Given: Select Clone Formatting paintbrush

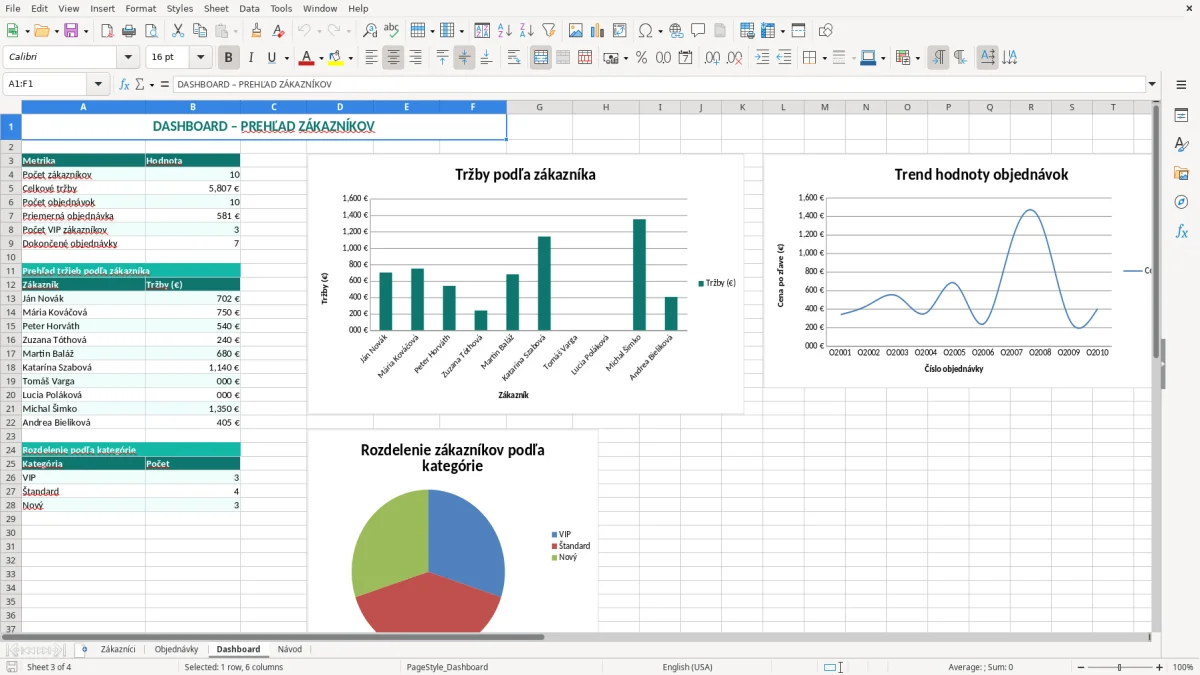Looking at the screenshot, I should [x=256, y=31].
